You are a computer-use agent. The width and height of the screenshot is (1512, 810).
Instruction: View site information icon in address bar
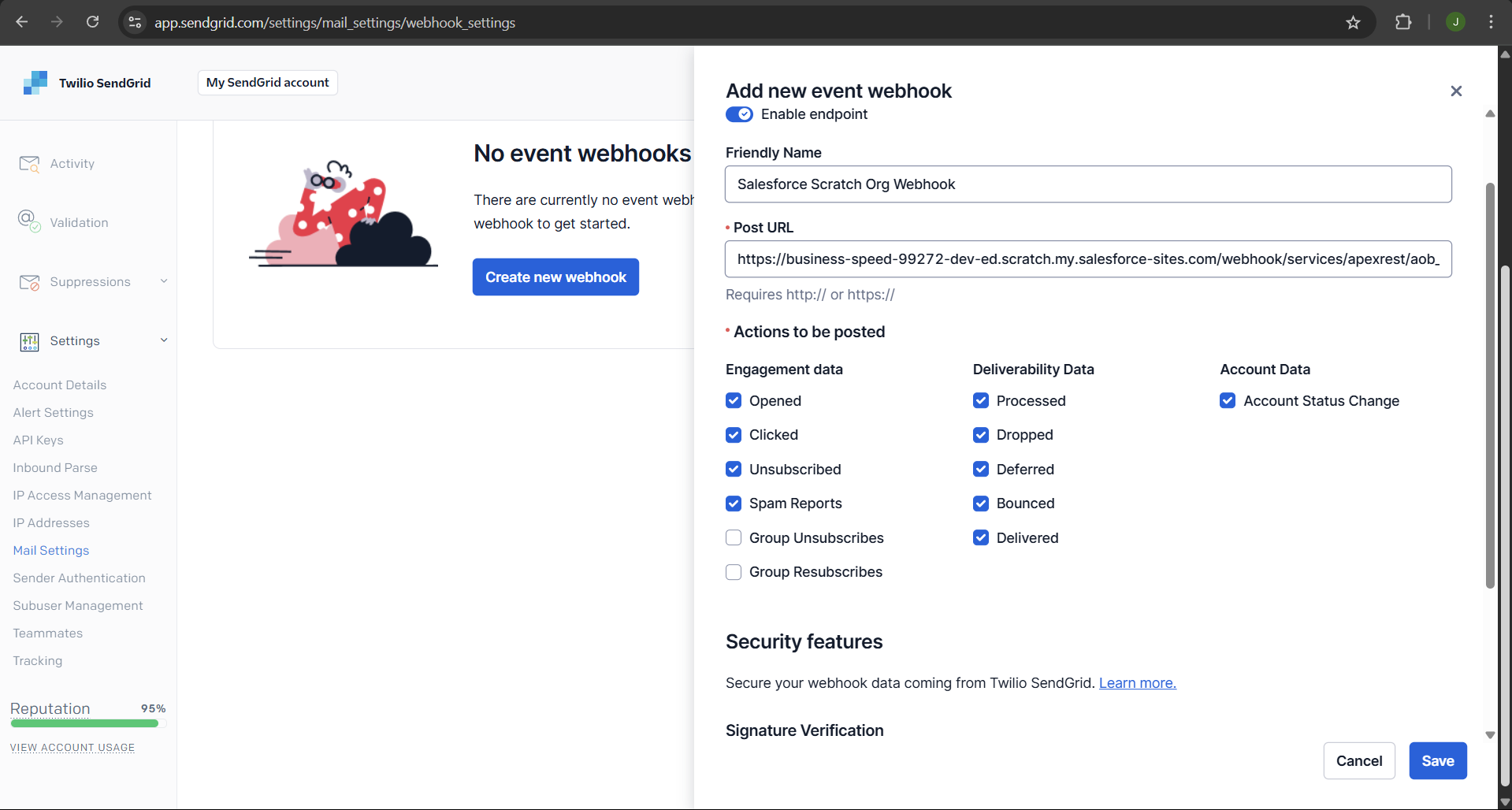click(135, 22)
